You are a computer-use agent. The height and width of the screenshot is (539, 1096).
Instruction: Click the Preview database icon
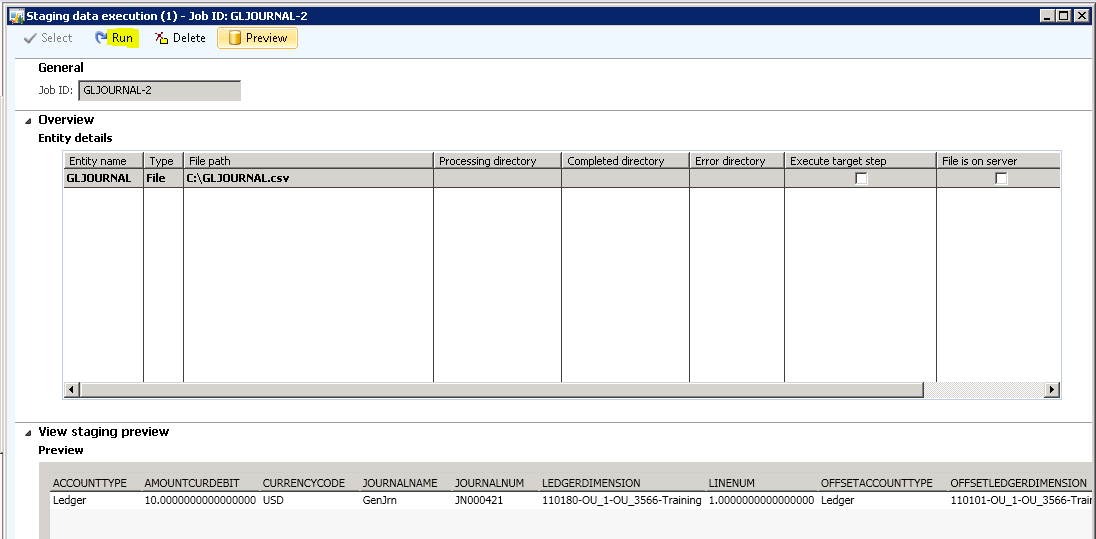click(235, 38)
